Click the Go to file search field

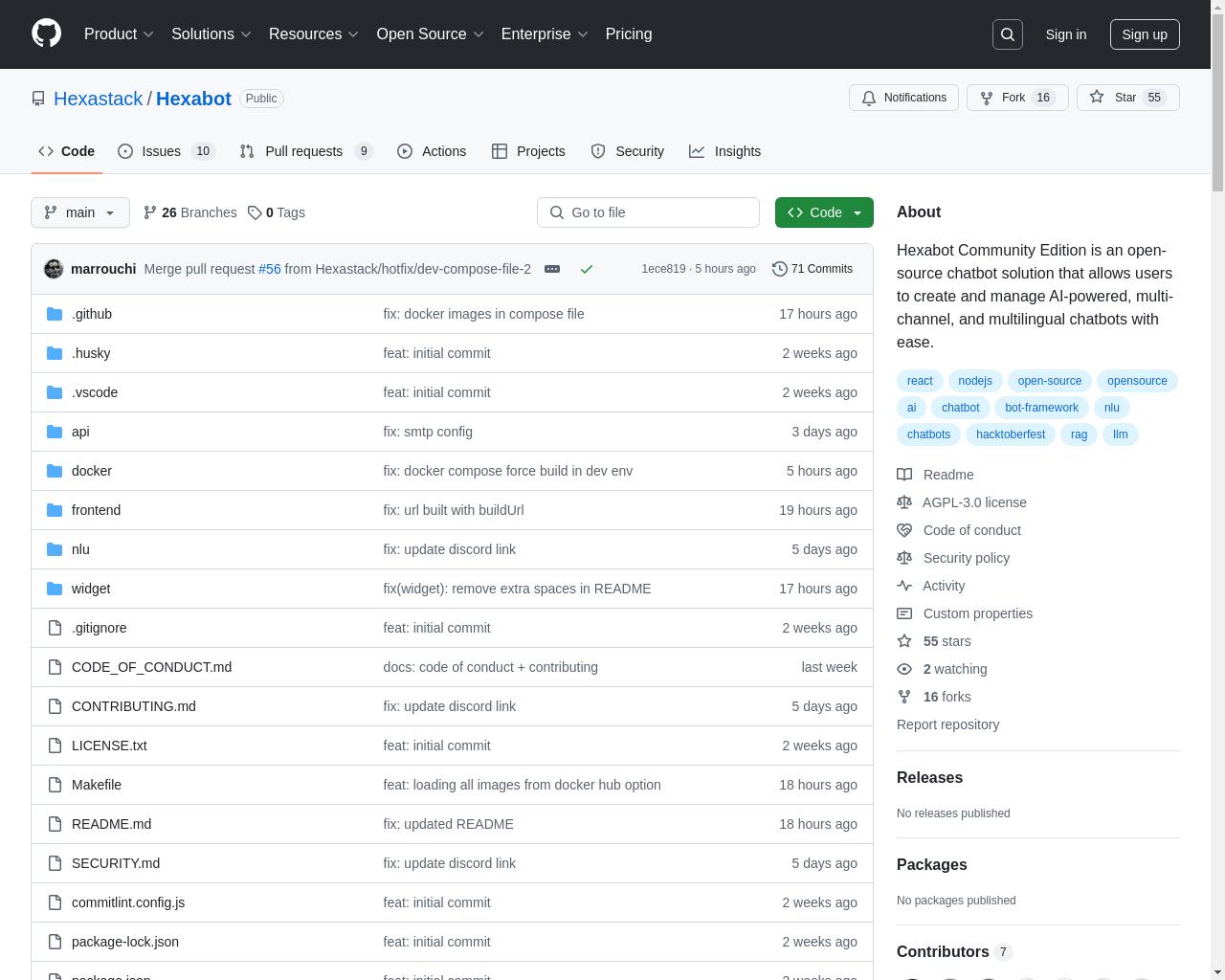point(648,212)
